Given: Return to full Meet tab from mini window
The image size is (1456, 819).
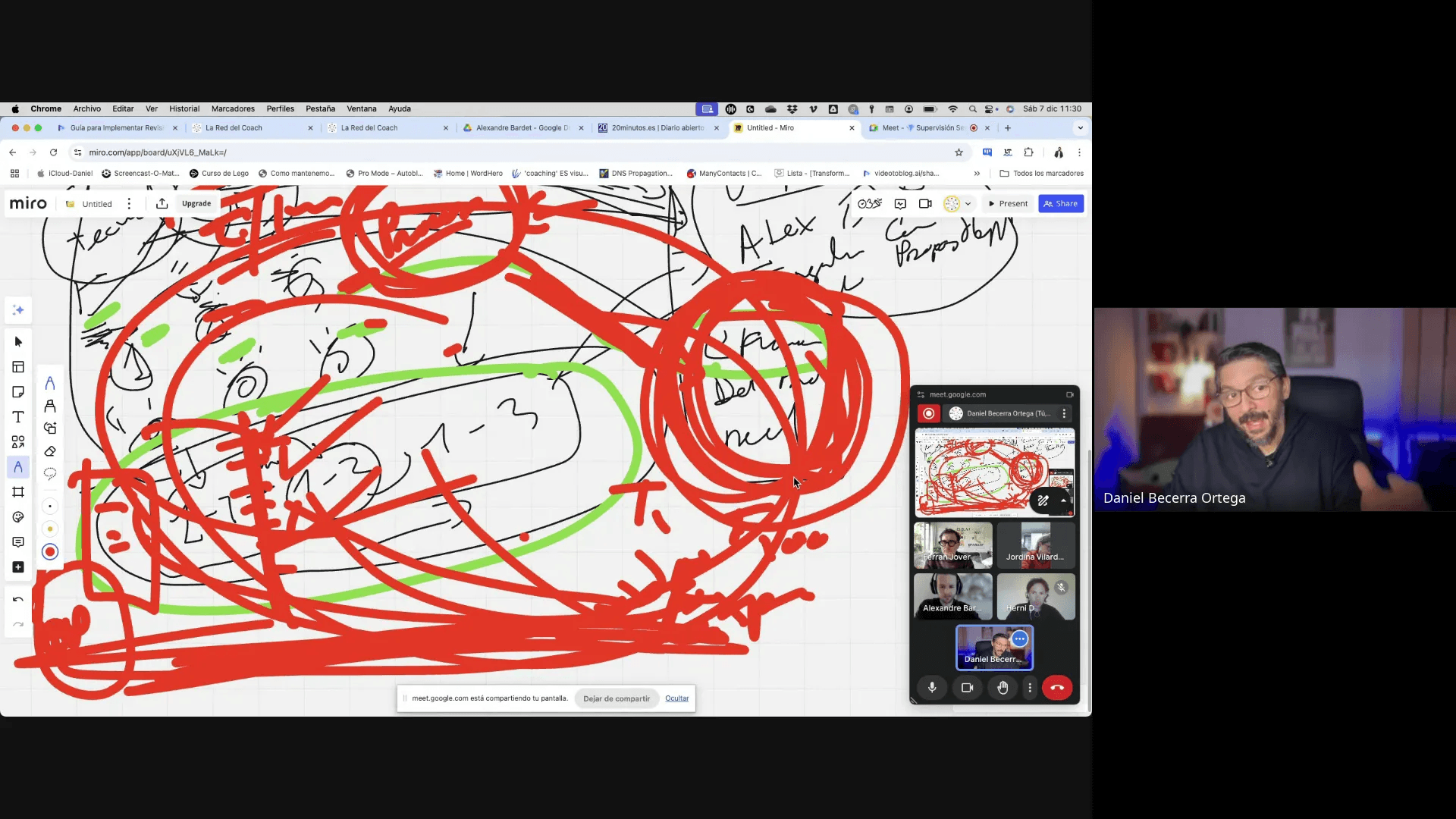Looking at the screenshot, I should pos(1070,395).
